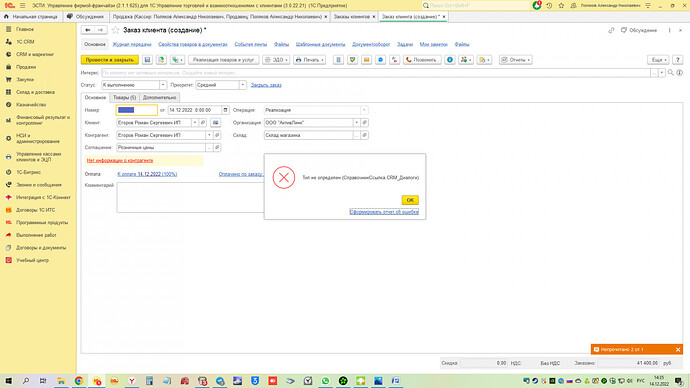Click the Позвонить phone button
Screen dimensions: 690x388
(422, 60)
